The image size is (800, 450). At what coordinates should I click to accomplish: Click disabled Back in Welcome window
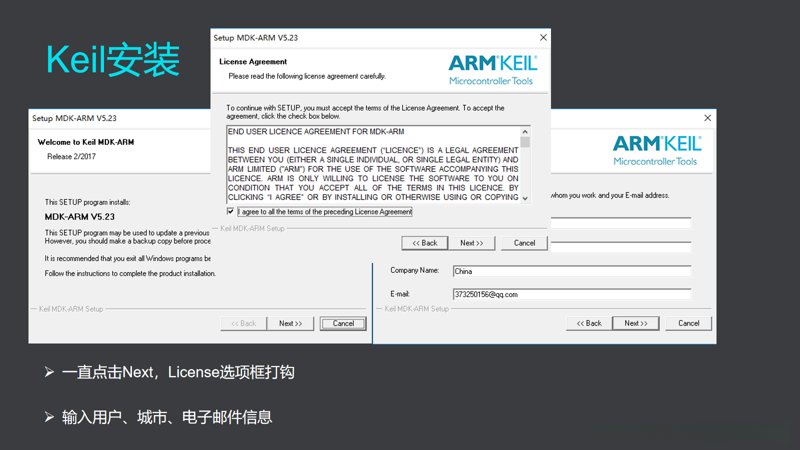(x=243, y=323)
